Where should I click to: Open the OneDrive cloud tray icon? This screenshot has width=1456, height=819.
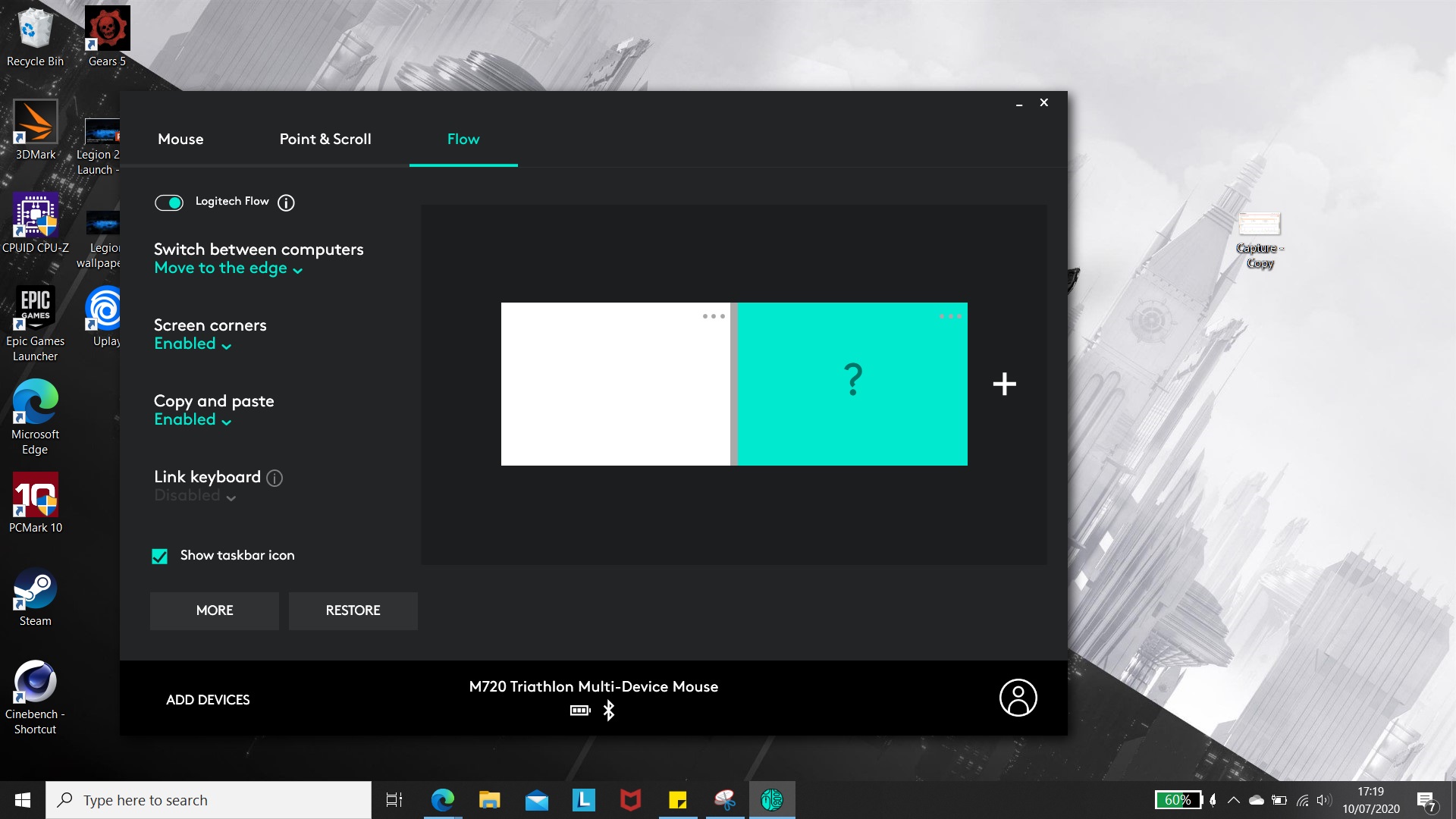1257,800
